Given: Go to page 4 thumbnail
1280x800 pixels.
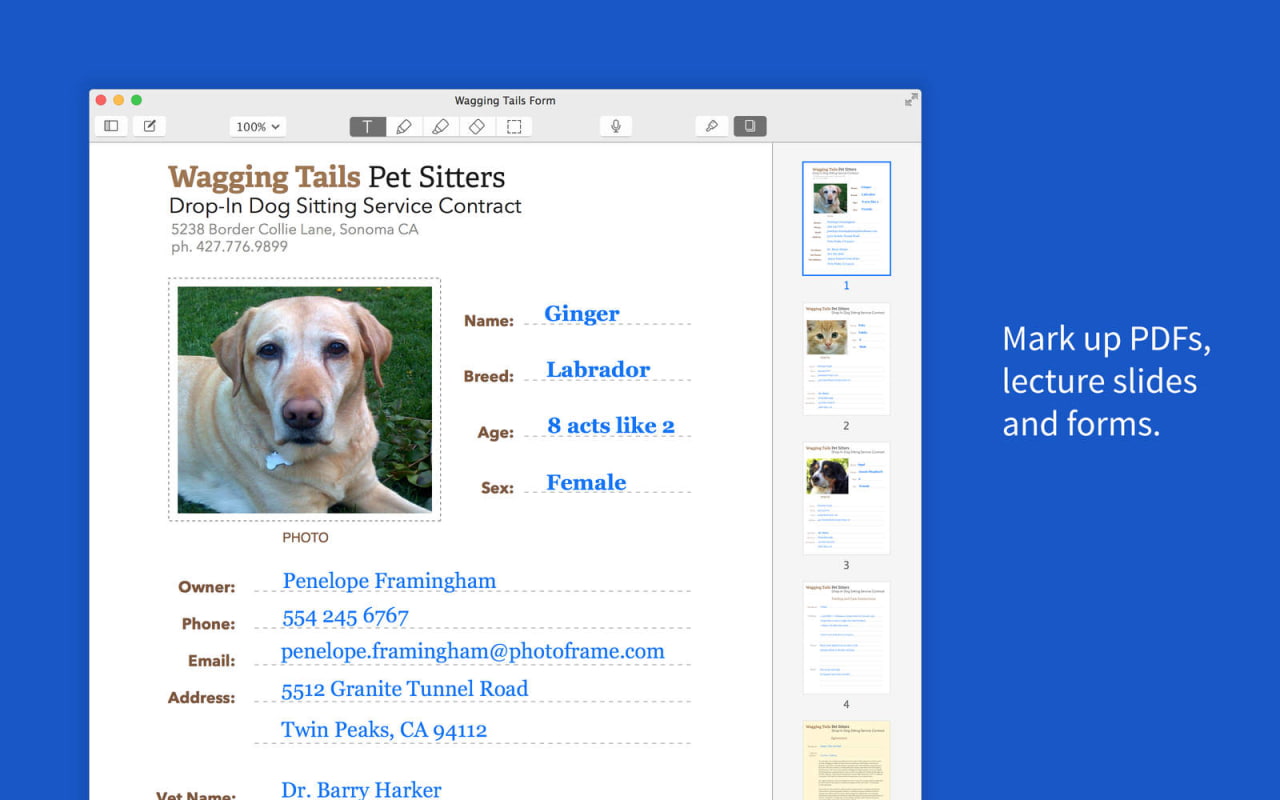Looking at the screenshot, I should (x=846, y=637).
